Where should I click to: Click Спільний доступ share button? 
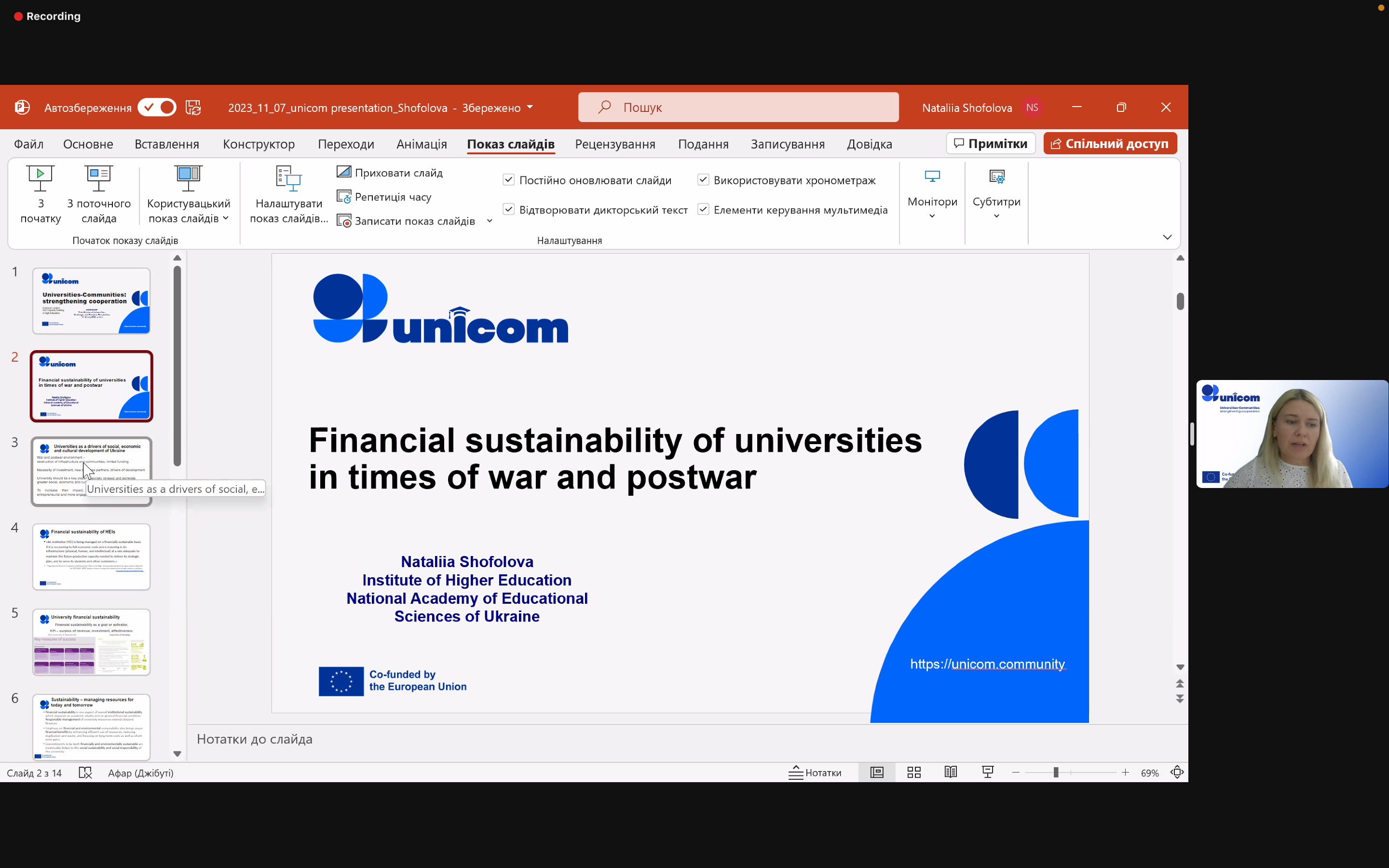[x=1110, y=144]
